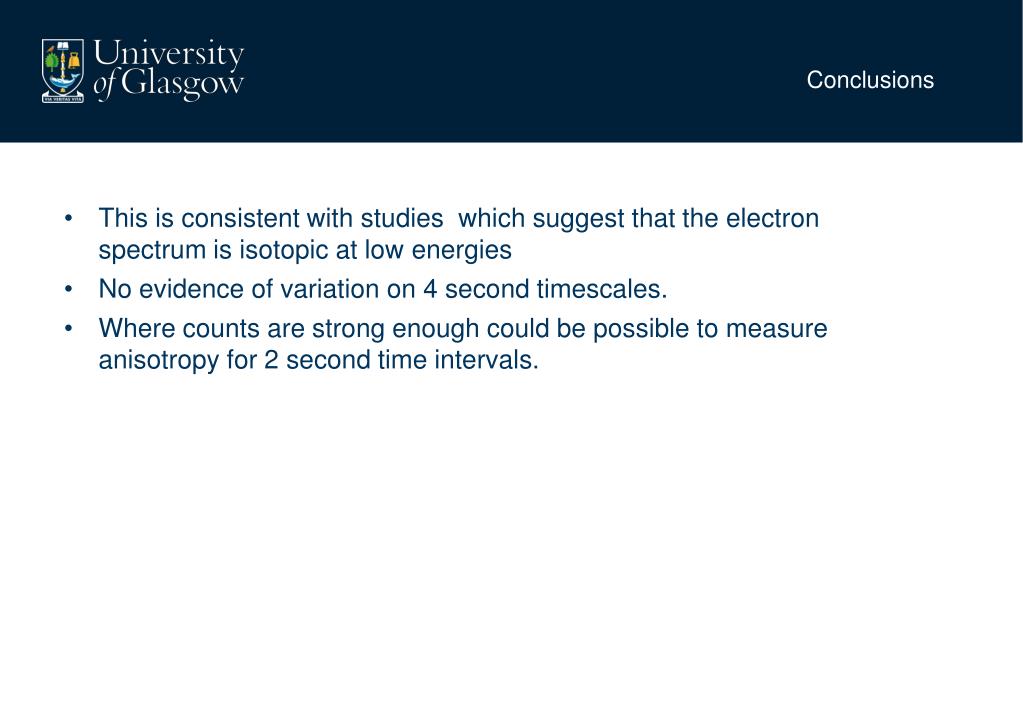Click the word 'timescales.' in second bullet
Image resolution: width=1023 pixels, height=708 pixels.
[602, 289]
